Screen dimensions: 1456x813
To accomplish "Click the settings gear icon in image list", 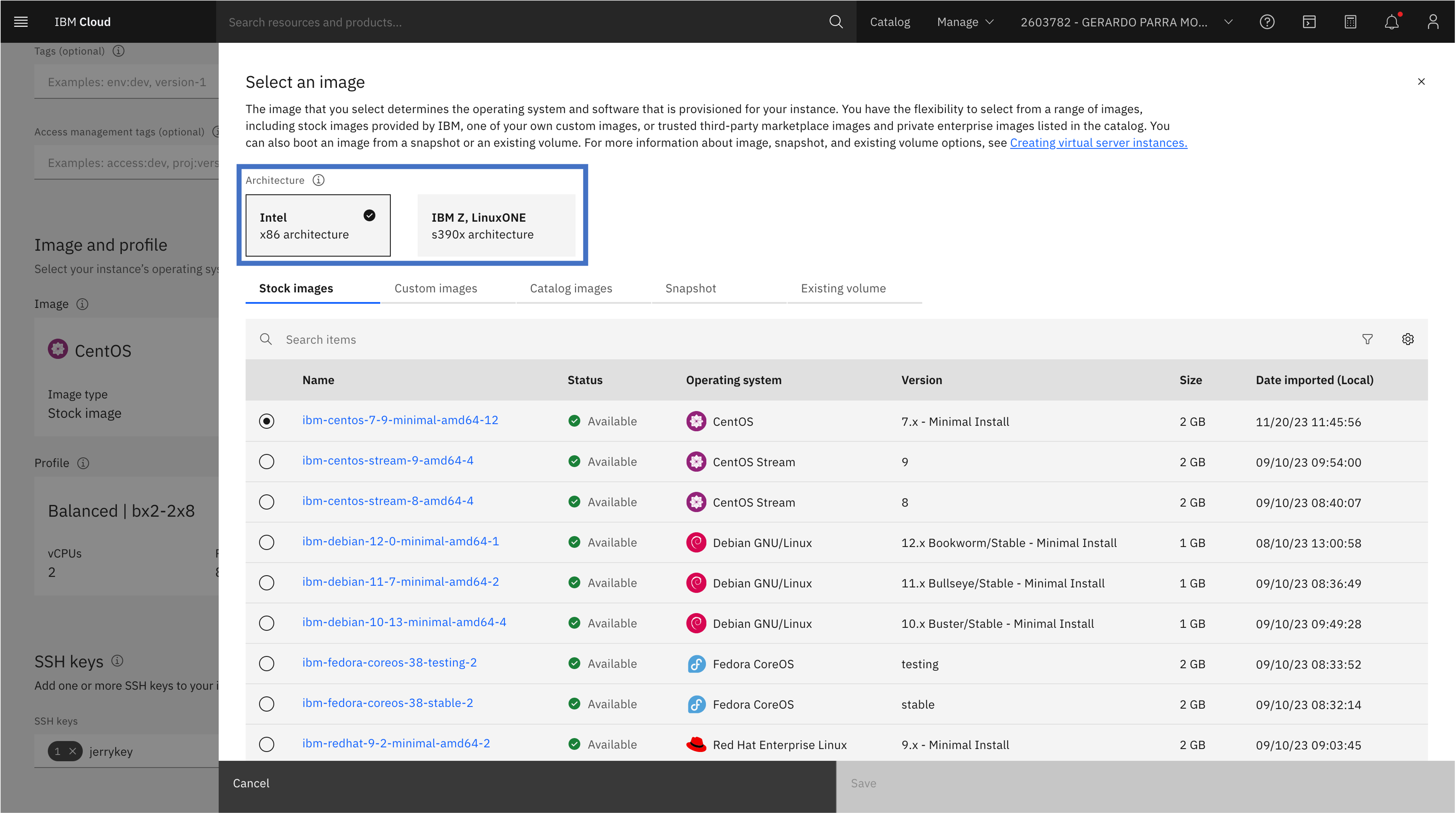I will 1408,339.
